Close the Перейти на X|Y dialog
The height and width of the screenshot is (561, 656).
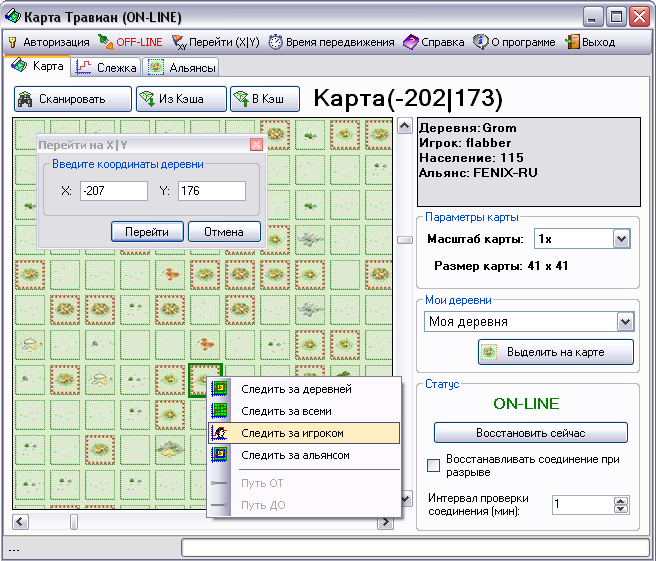[x=256, y=145]
